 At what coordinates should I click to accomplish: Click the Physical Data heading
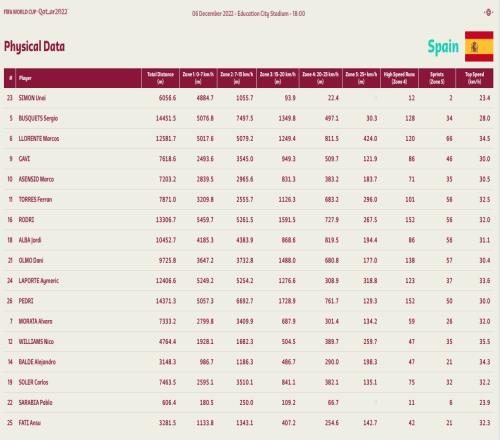click(34, 46)
